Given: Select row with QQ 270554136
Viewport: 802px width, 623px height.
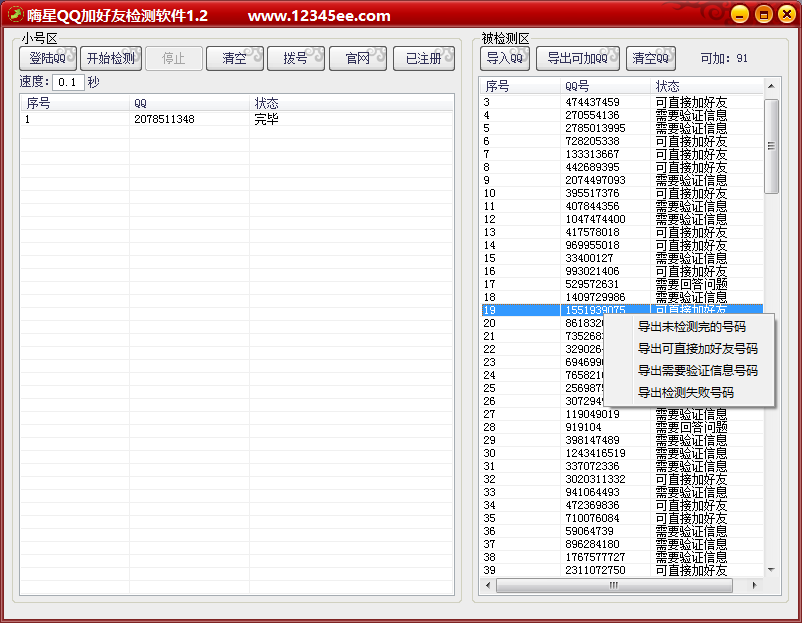Looking at the screenshot, I should point(622,115).
